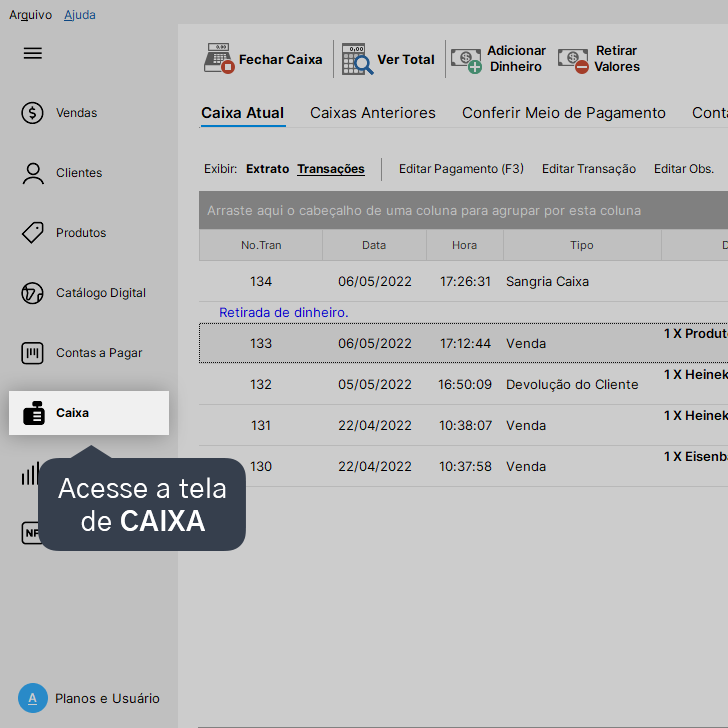Click Ver Total calculator button
728x728 pixels.
pyautogui.click(x=388, y=59)
